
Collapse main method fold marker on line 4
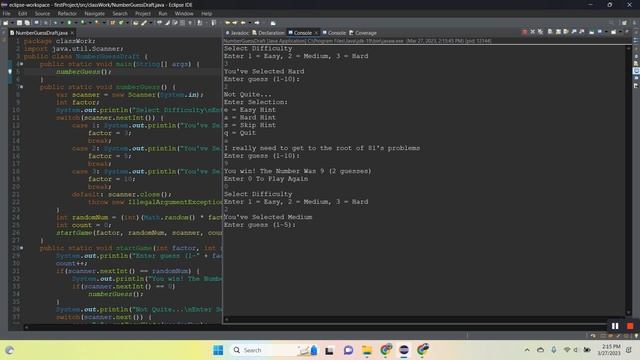click(21, 64)
